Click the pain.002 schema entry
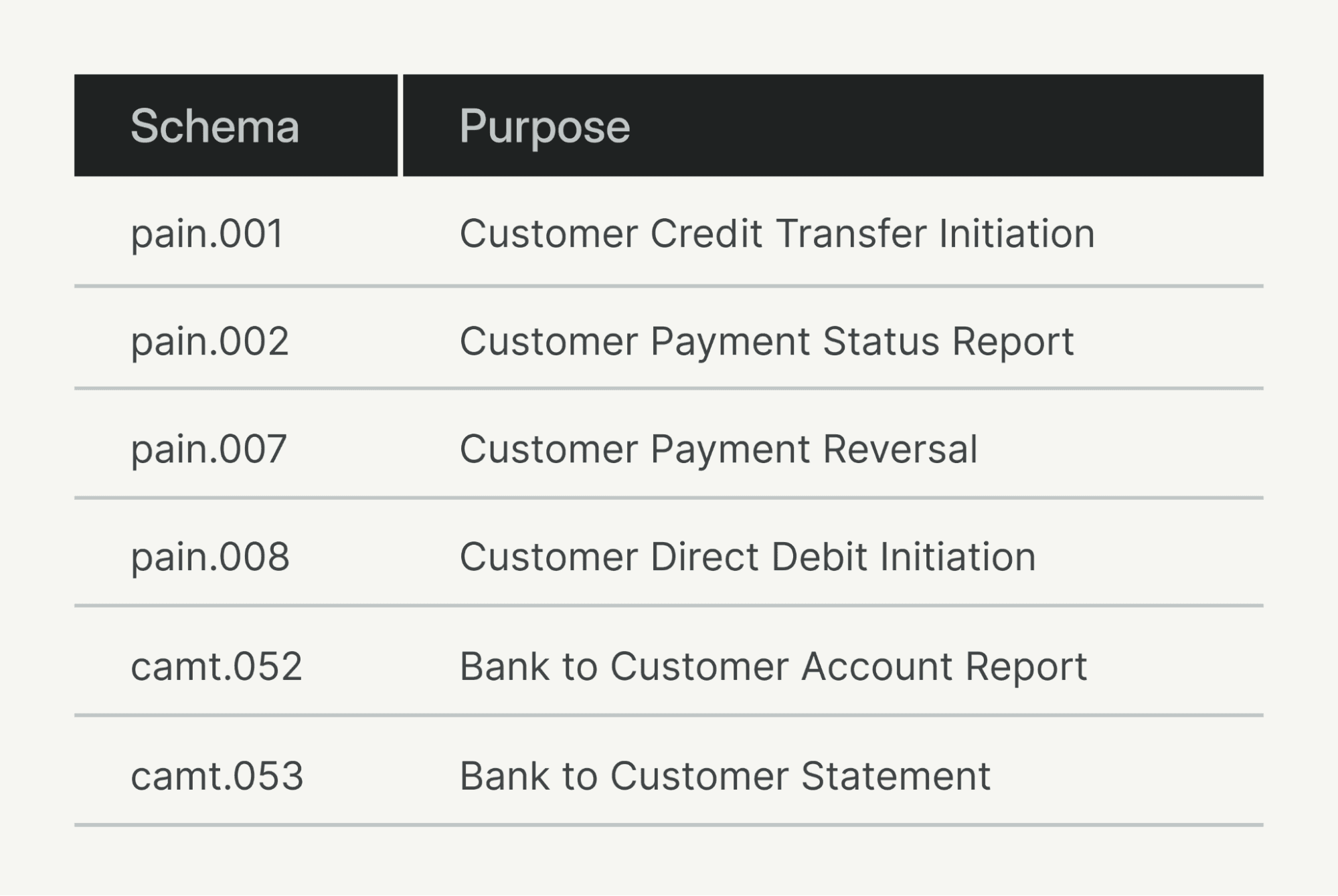The image size is (1338, 896). coord(210,341)
